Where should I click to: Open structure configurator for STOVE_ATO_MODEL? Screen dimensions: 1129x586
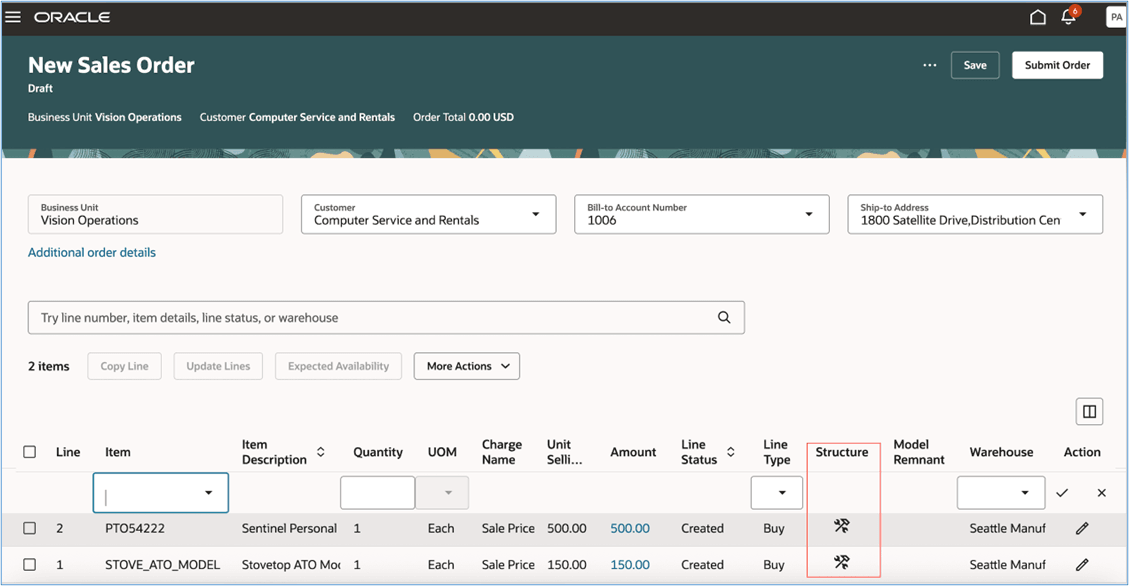point(842,563)
